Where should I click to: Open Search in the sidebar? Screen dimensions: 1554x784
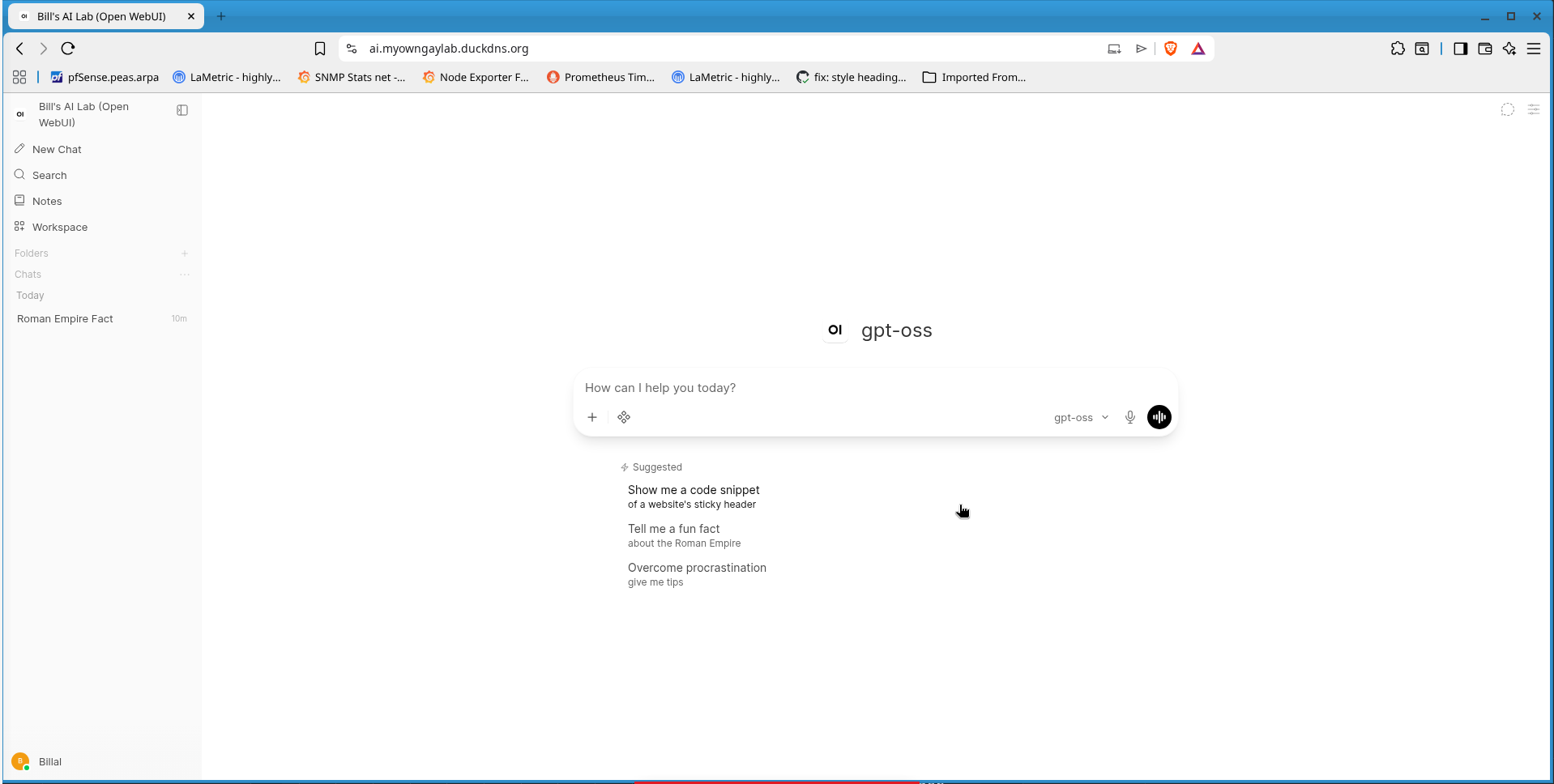coord(102,175)
